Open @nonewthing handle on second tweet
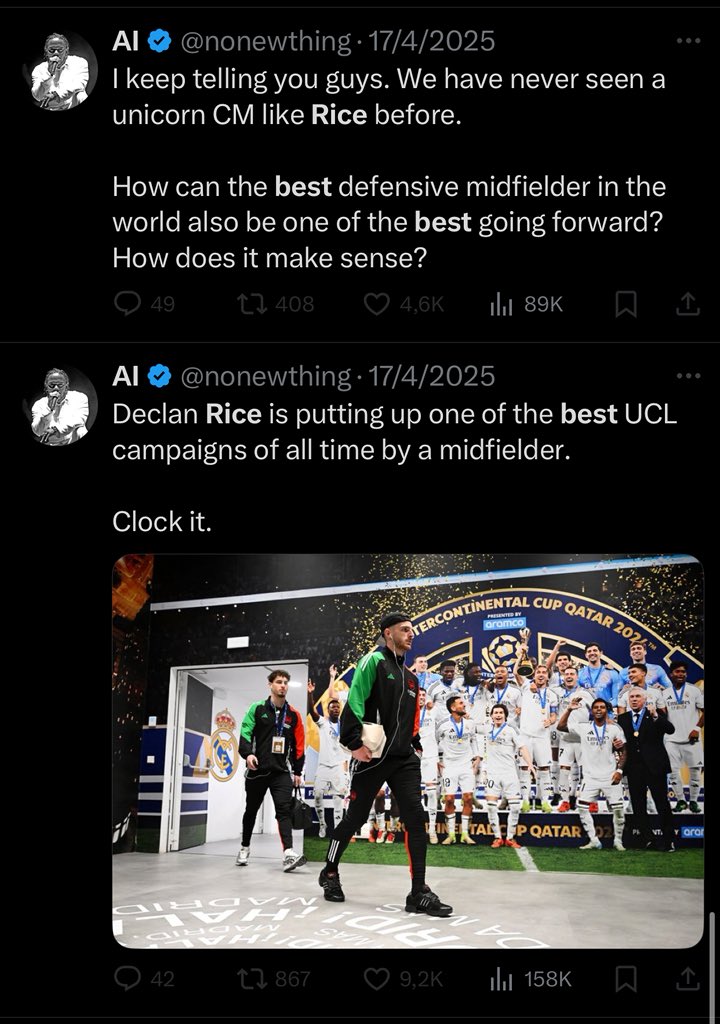Viewport: 720px width, 1024px height. (x=265, y=376)
